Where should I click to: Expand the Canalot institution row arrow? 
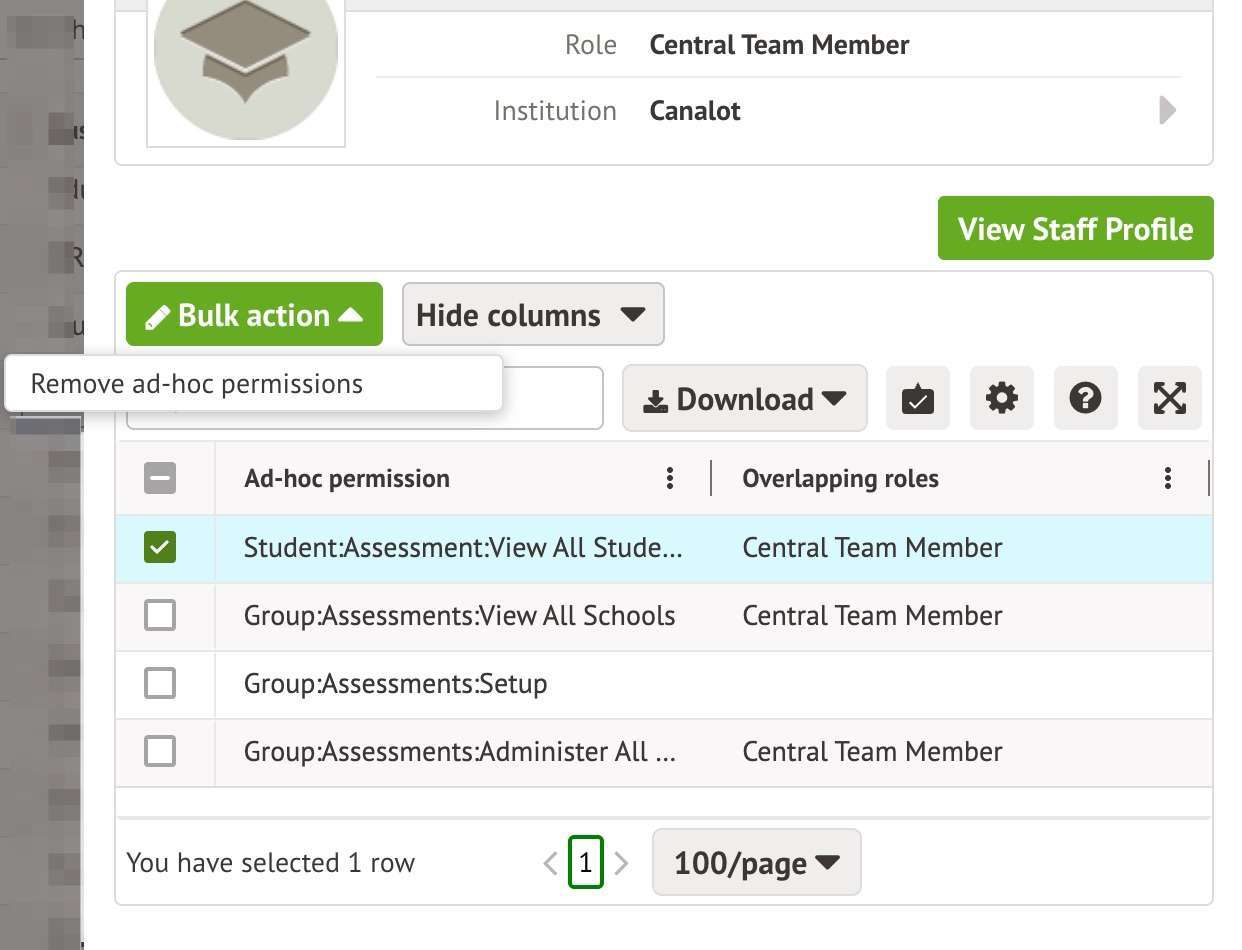(1167, 110)
